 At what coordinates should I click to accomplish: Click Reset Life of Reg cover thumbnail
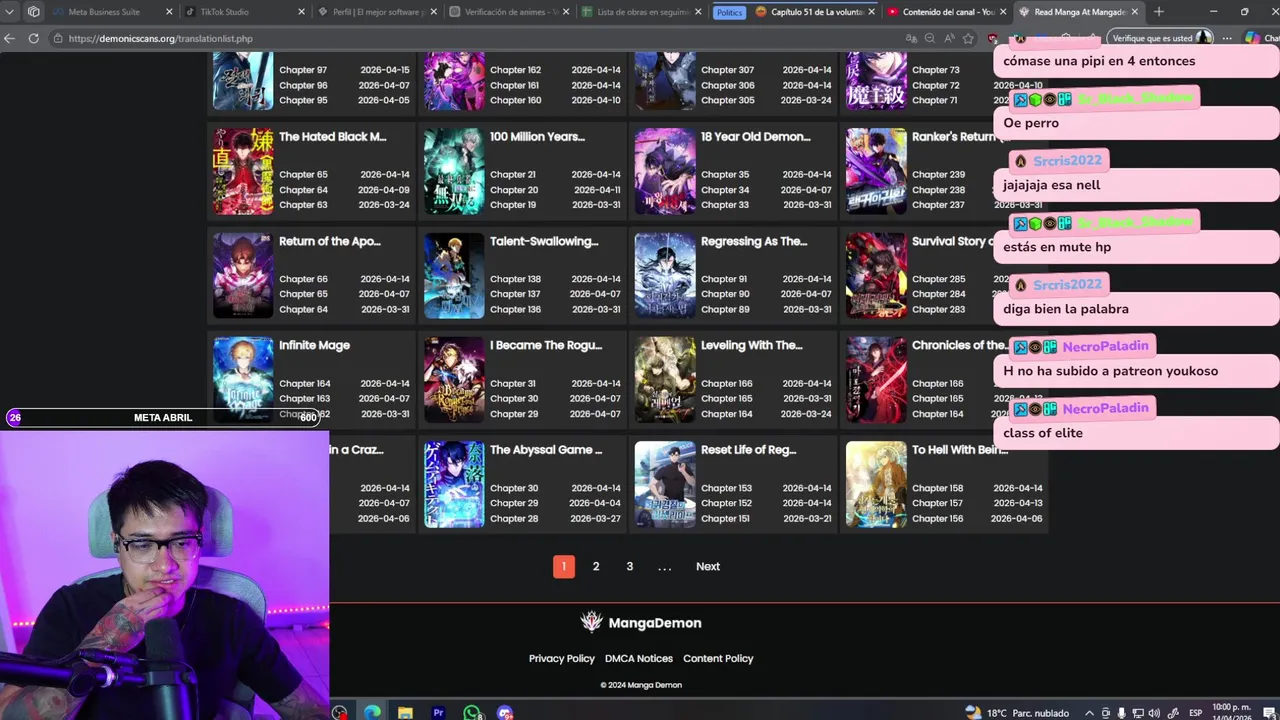(665, 484)
